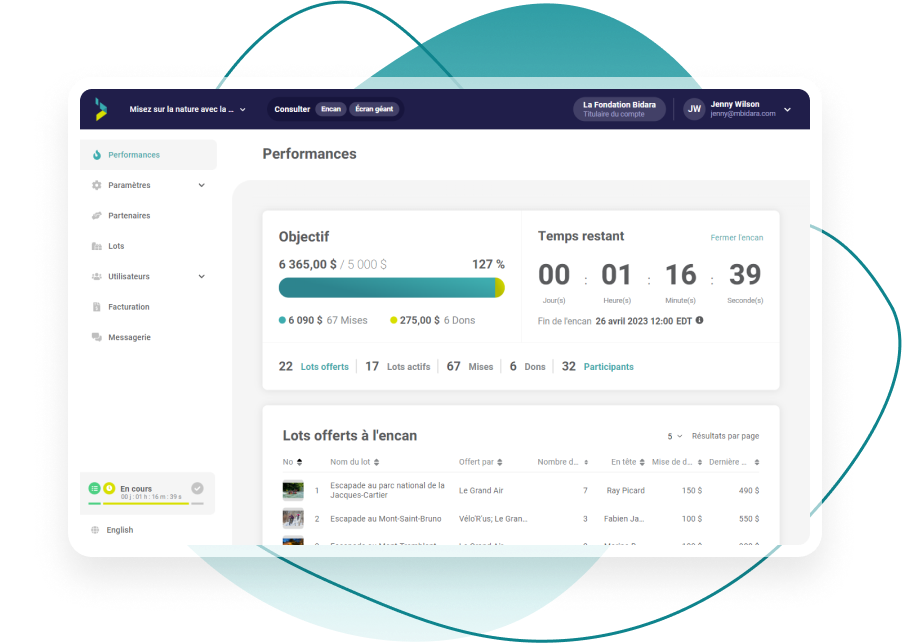Click La Fondation Bidara account badge

coord(619,109)
